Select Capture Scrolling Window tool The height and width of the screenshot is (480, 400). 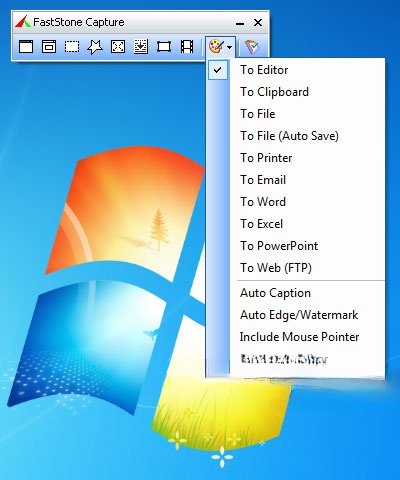(x=141, y=47)
